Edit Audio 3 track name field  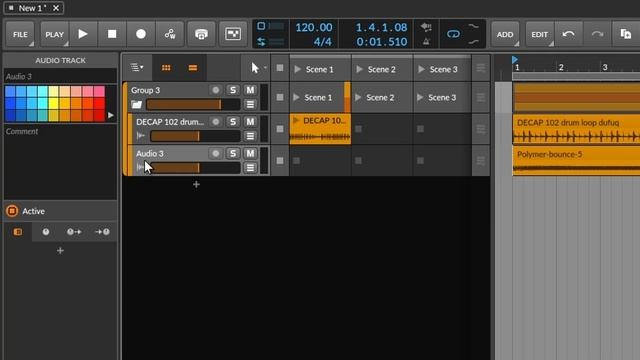coord(60,76)
